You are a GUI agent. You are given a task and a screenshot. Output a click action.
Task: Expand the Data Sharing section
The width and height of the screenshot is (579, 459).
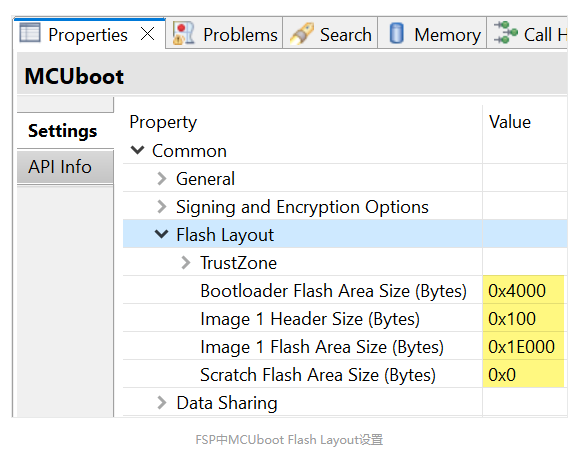162,403
